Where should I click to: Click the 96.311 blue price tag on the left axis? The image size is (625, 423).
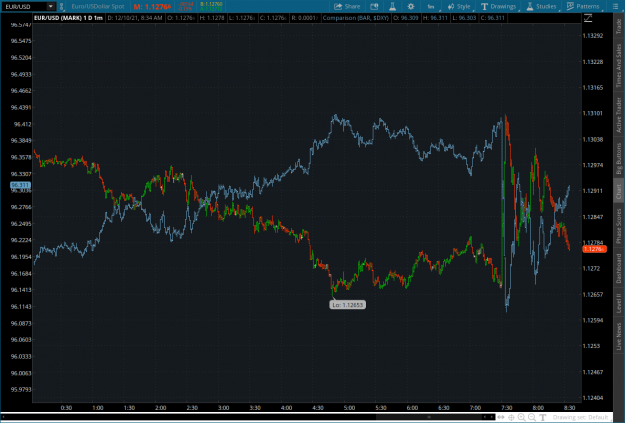20,185
